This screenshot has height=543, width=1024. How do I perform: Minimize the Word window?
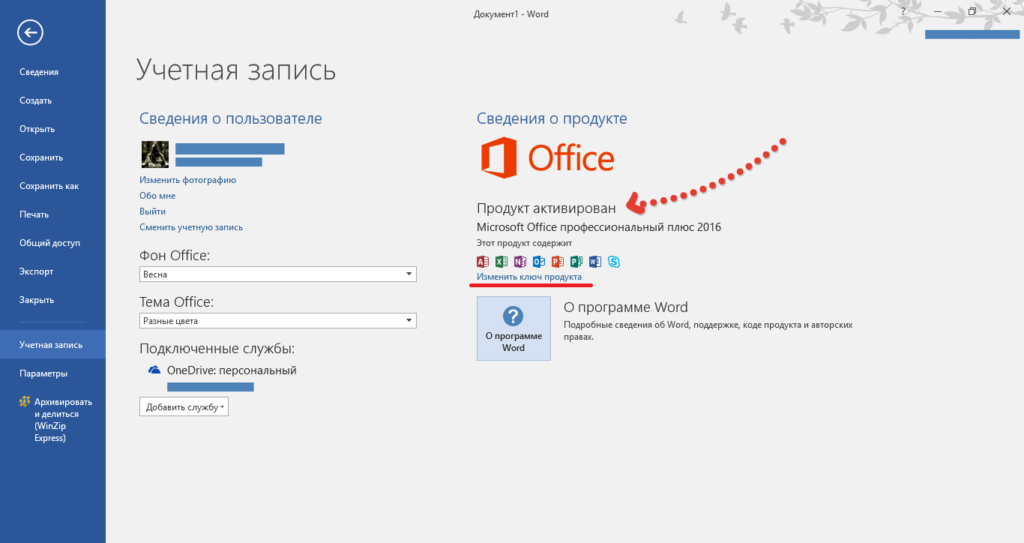(938, 12)
